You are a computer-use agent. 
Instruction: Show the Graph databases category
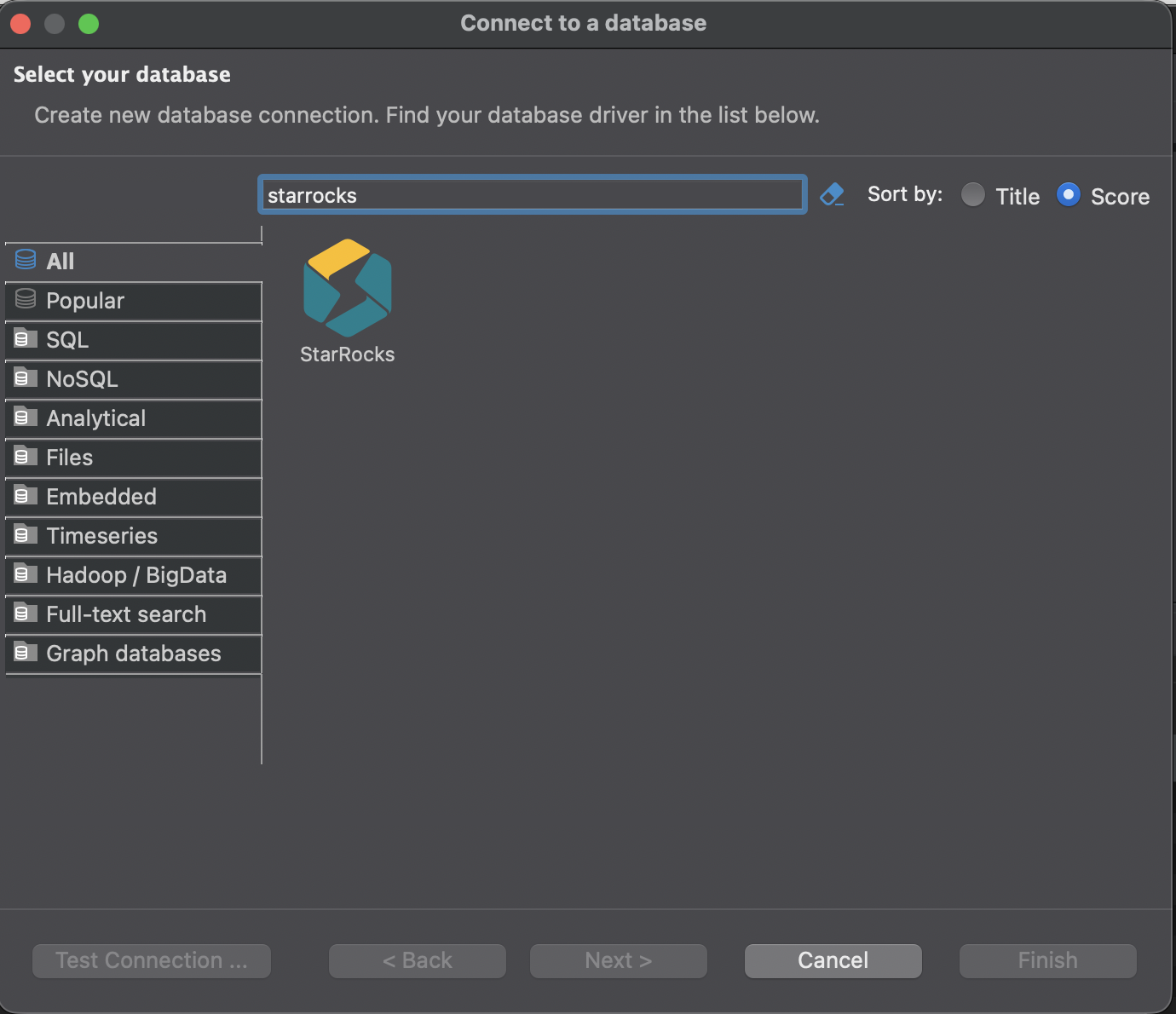pyautogui.click(x=134, y=654)
